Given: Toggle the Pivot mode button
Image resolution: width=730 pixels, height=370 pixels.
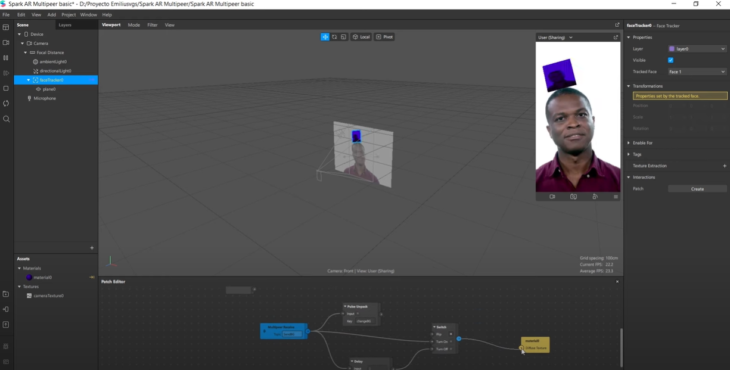Looking at the screenshot, I should tap(385, 37).
